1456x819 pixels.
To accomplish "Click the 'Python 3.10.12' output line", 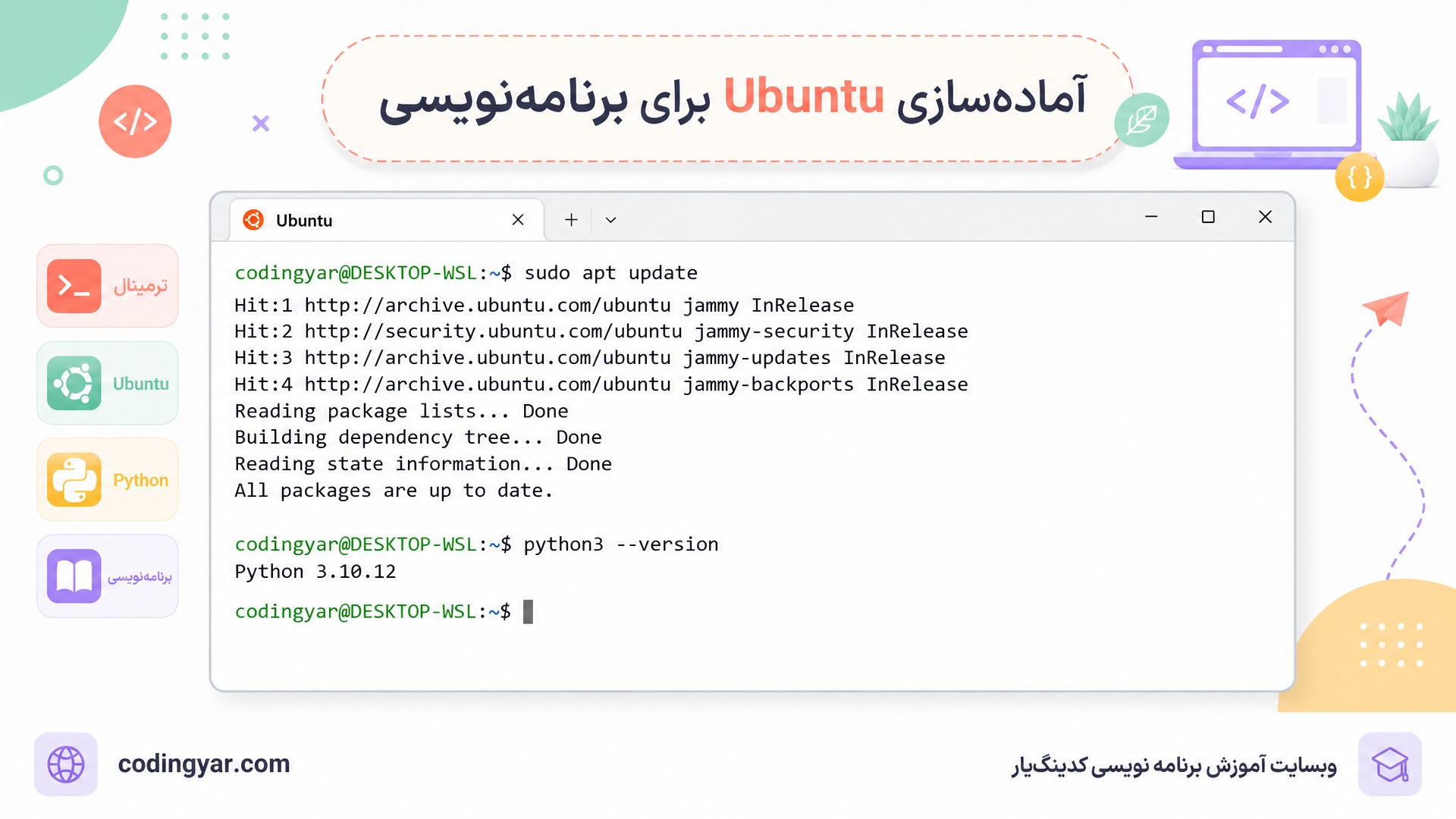I will (x=315, y=571).
